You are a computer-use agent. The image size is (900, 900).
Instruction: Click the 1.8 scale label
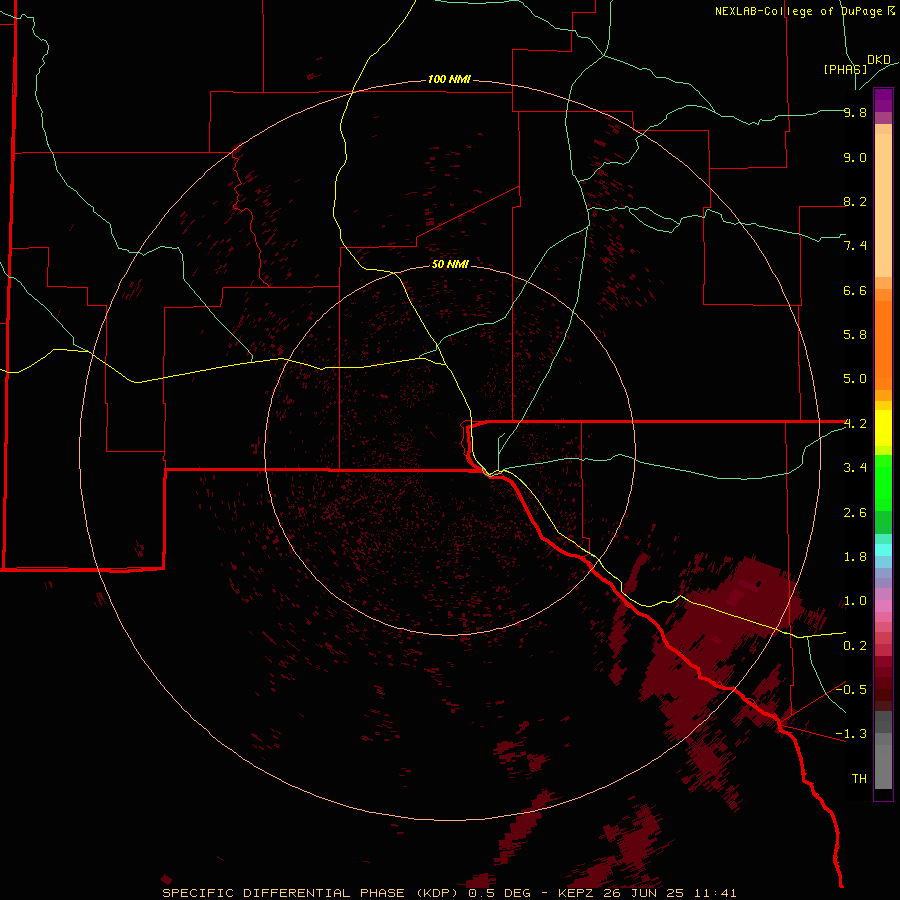855,557
